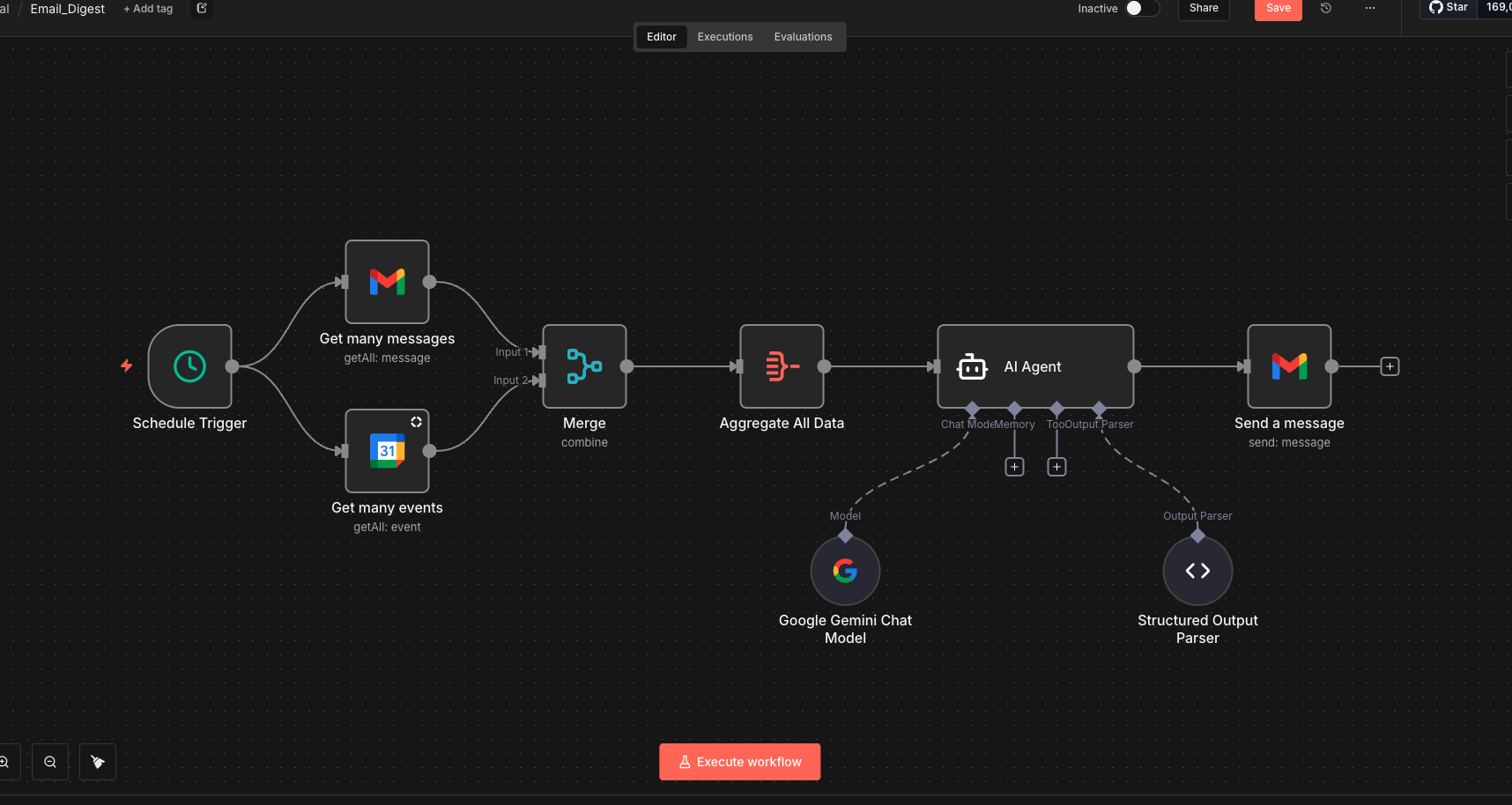Select the AI Agent robot node
The image size is (1512, 805).
(1034, 366)
